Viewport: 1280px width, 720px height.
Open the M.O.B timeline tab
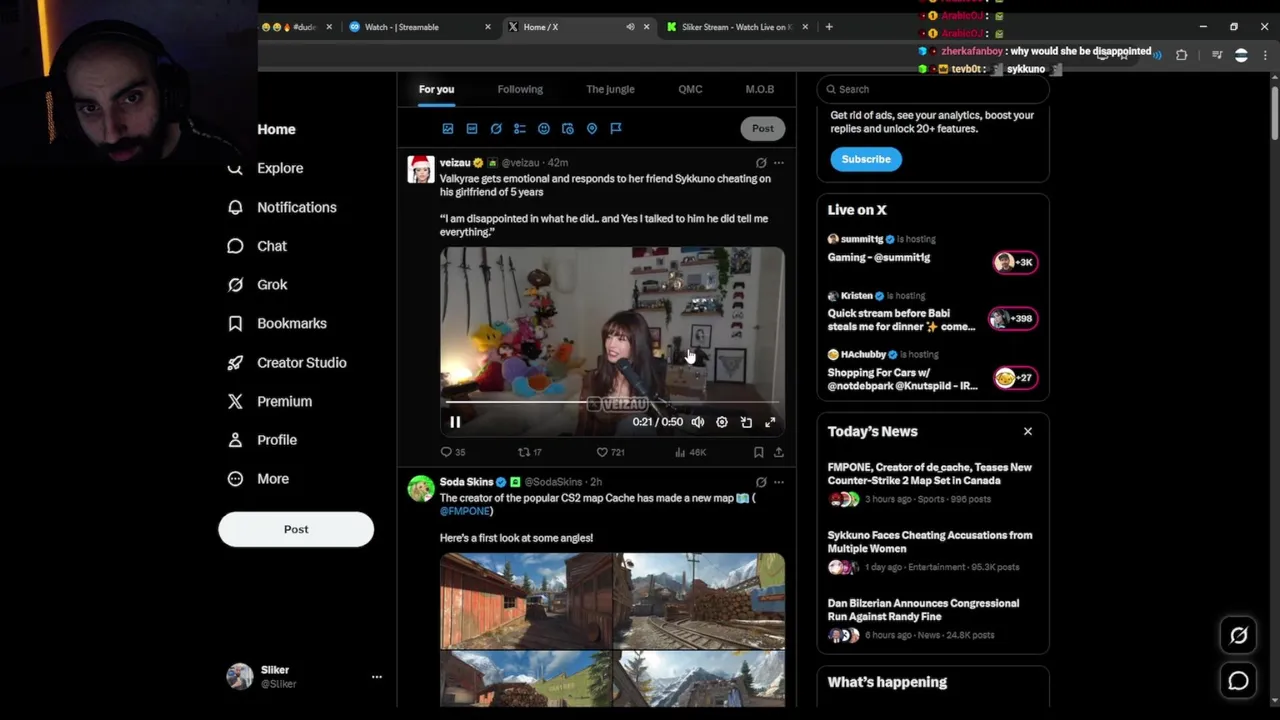coord(760,89)
